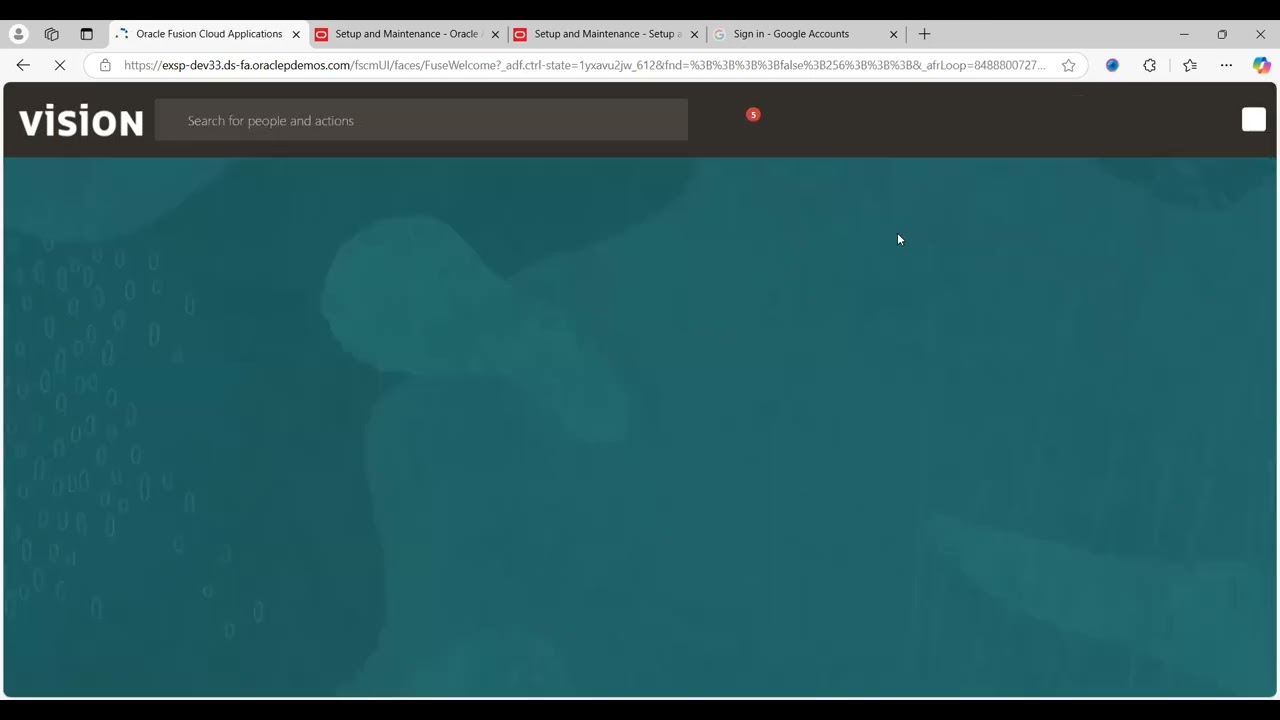Stop loading the current page
The image size is (1280, 720).
pyautogui.click(x=60, y=65)
